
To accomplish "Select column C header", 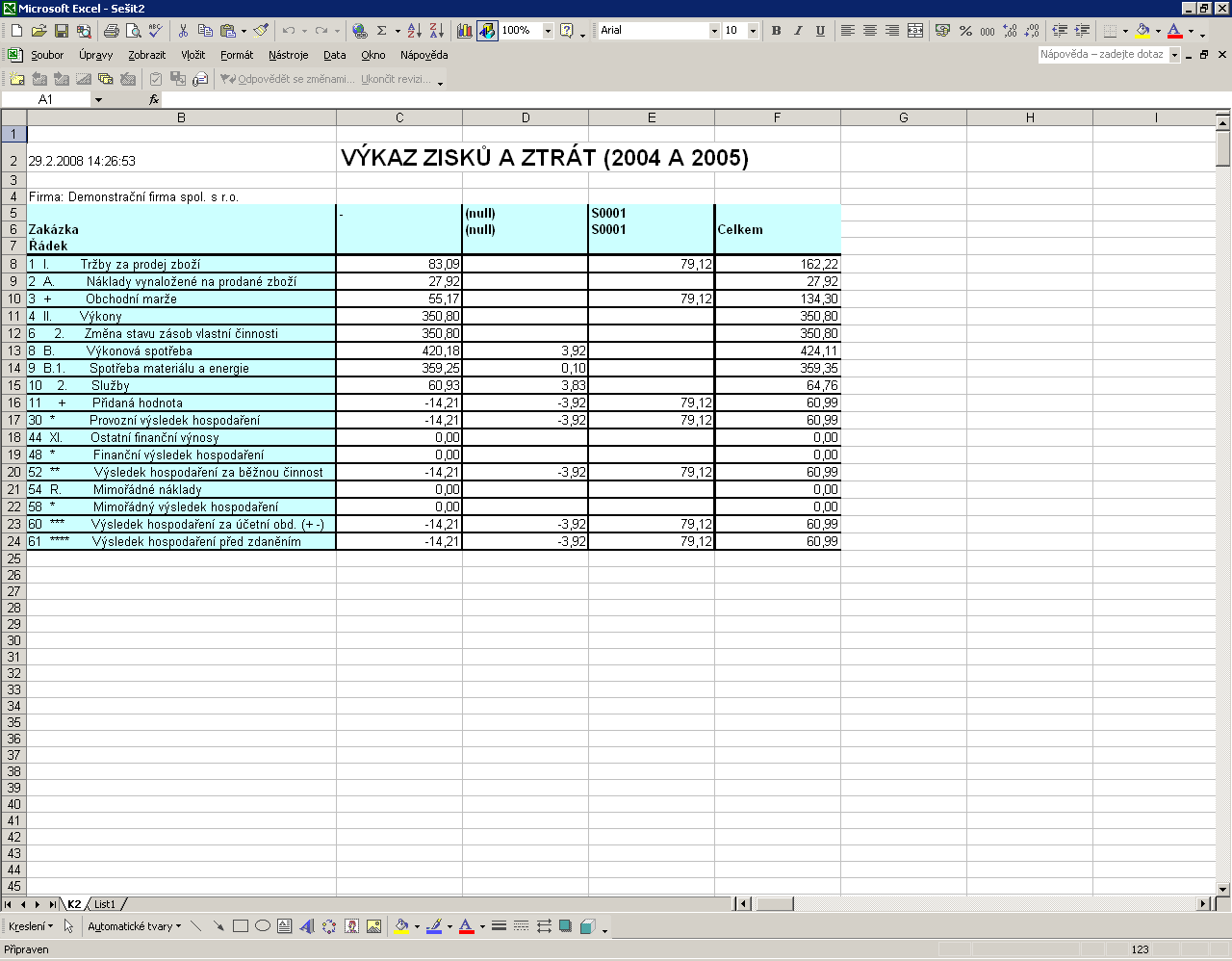I will point(399,117).
